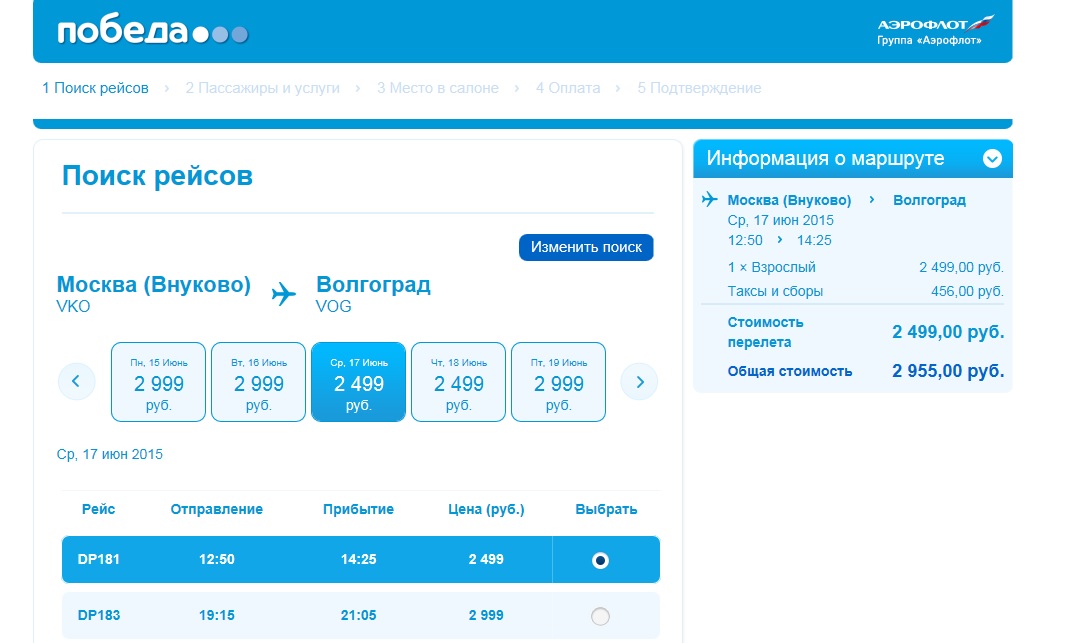1080x643 pixels.
Task: Select flight DP183 radio button
Action: pos(600,616)
